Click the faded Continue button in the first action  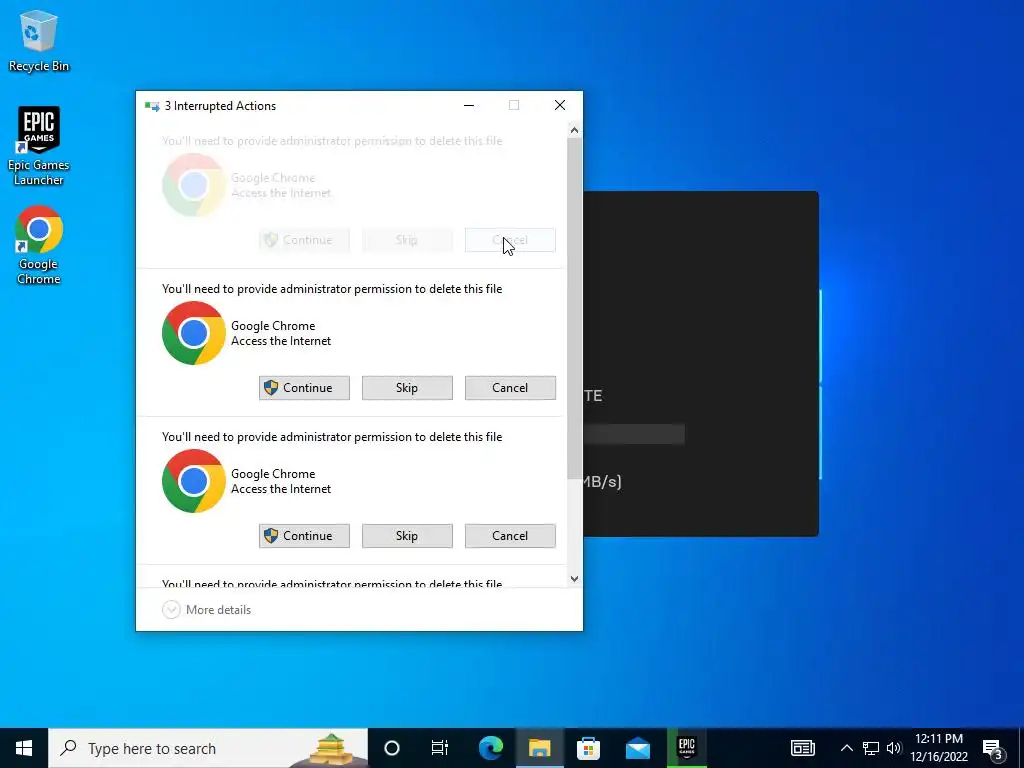tap(304, 240)
